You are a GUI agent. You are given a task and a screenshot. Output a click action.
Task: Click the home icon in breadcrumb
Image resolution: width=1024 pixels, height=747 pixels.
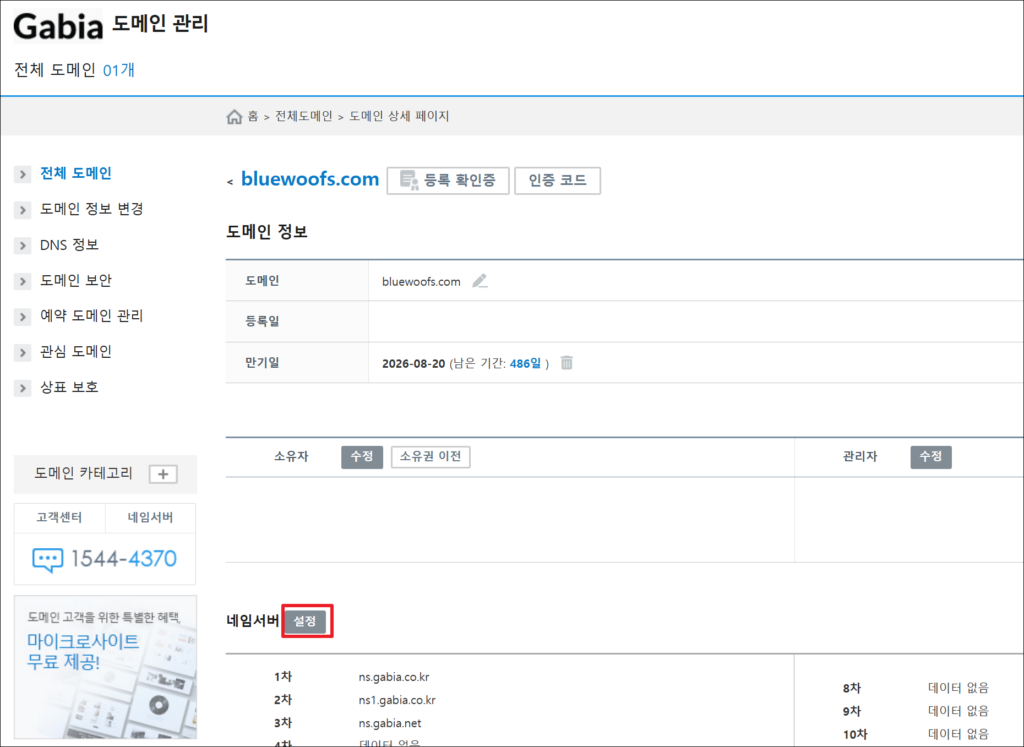234,117
